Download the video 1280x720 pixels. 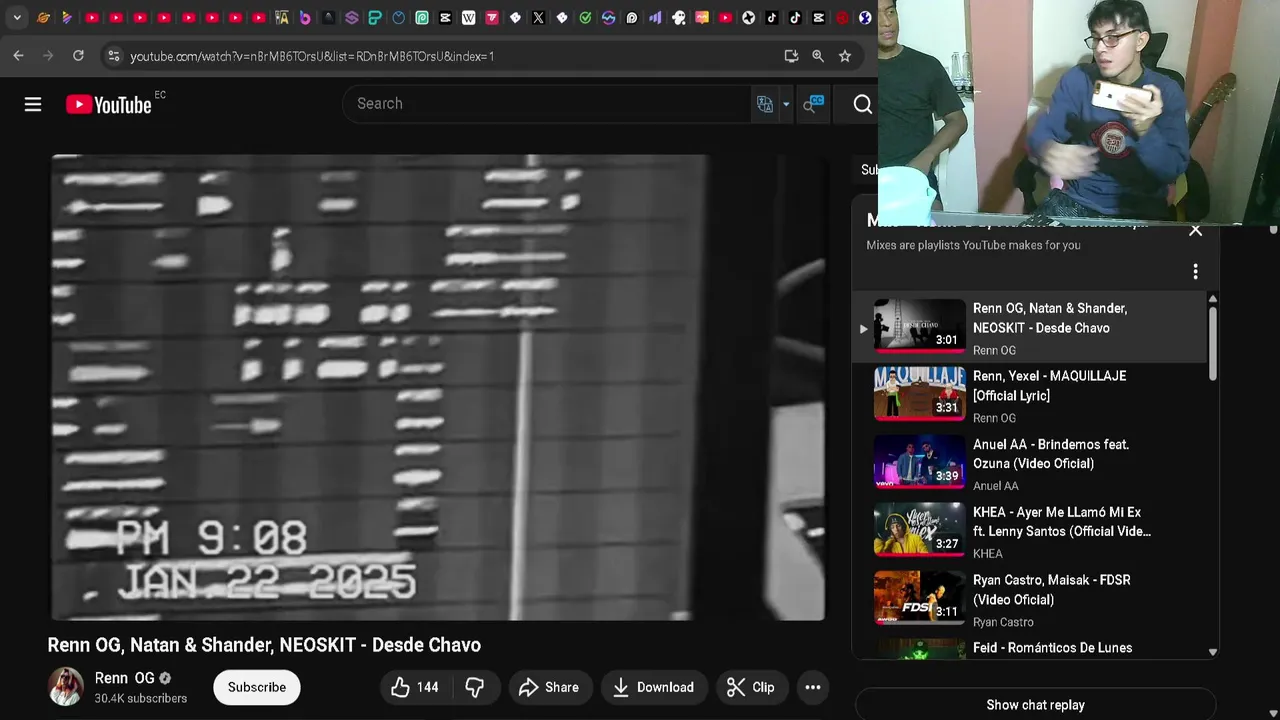[654, 687]
